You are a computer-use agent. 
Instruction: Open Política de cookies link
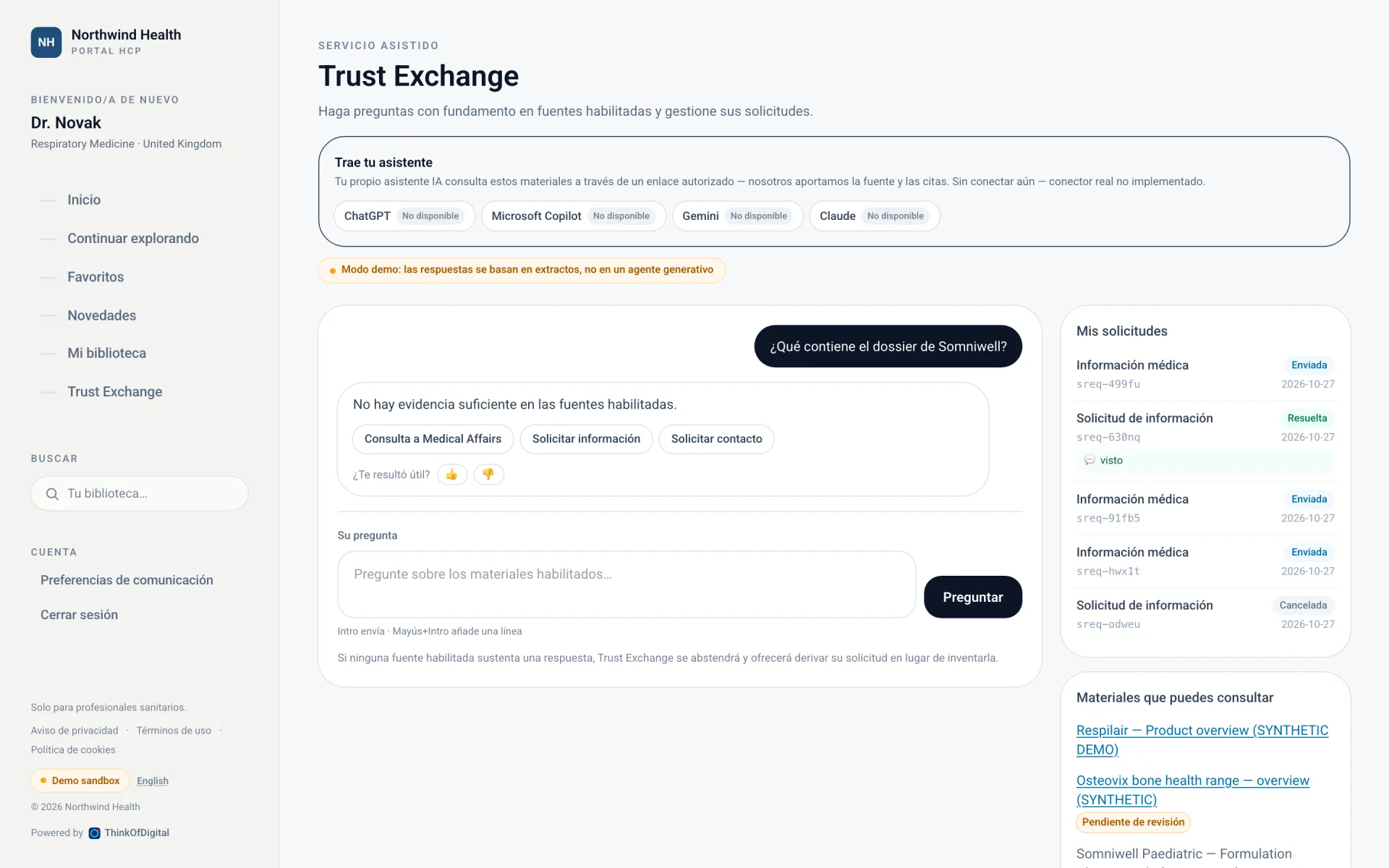73,750
